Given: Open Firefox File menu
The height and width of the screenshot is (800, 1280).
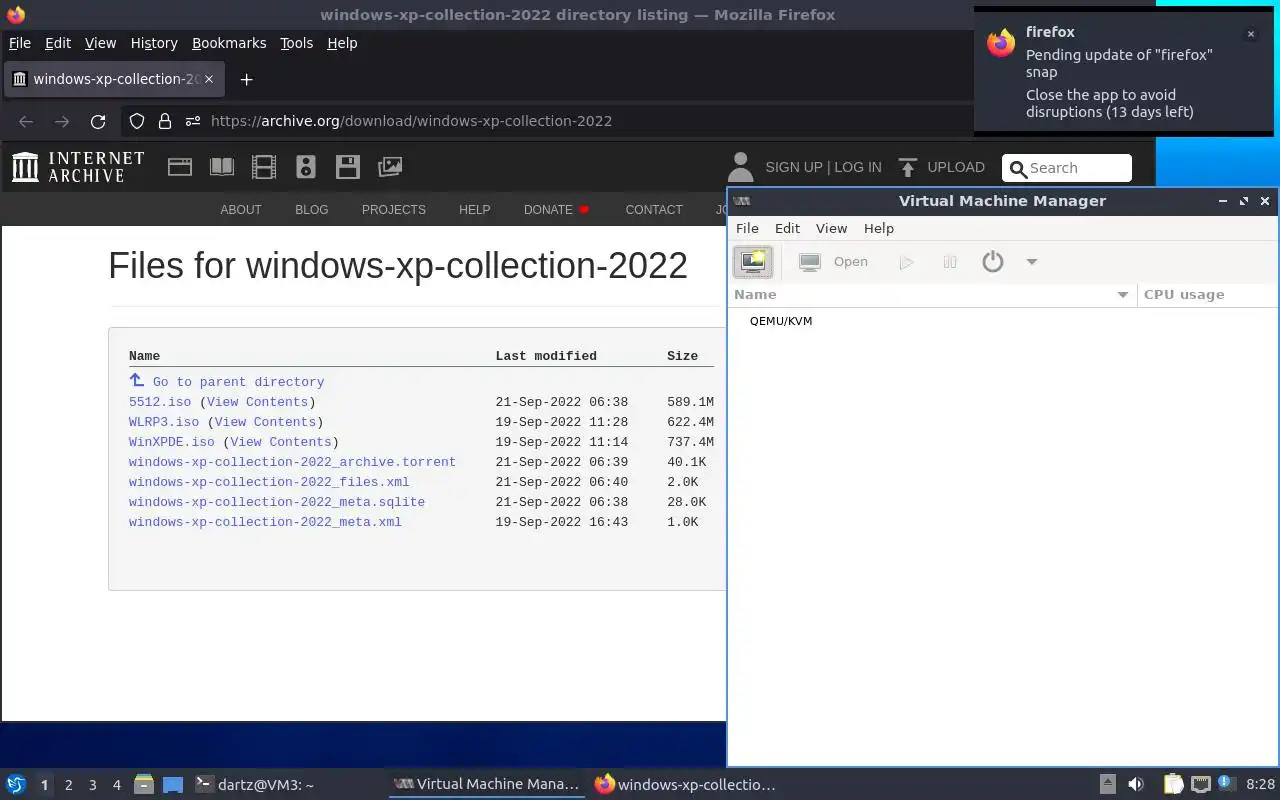Looking at the screenshot, I should point(20,43).
